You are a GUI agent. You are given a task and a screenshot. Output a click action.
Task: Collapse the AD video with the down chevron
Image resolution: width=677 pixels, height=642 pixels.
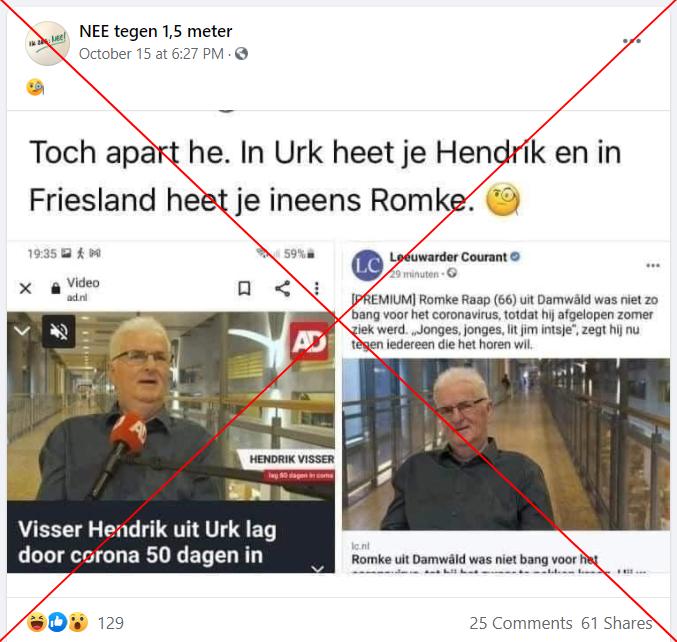[x=22, y=331]
